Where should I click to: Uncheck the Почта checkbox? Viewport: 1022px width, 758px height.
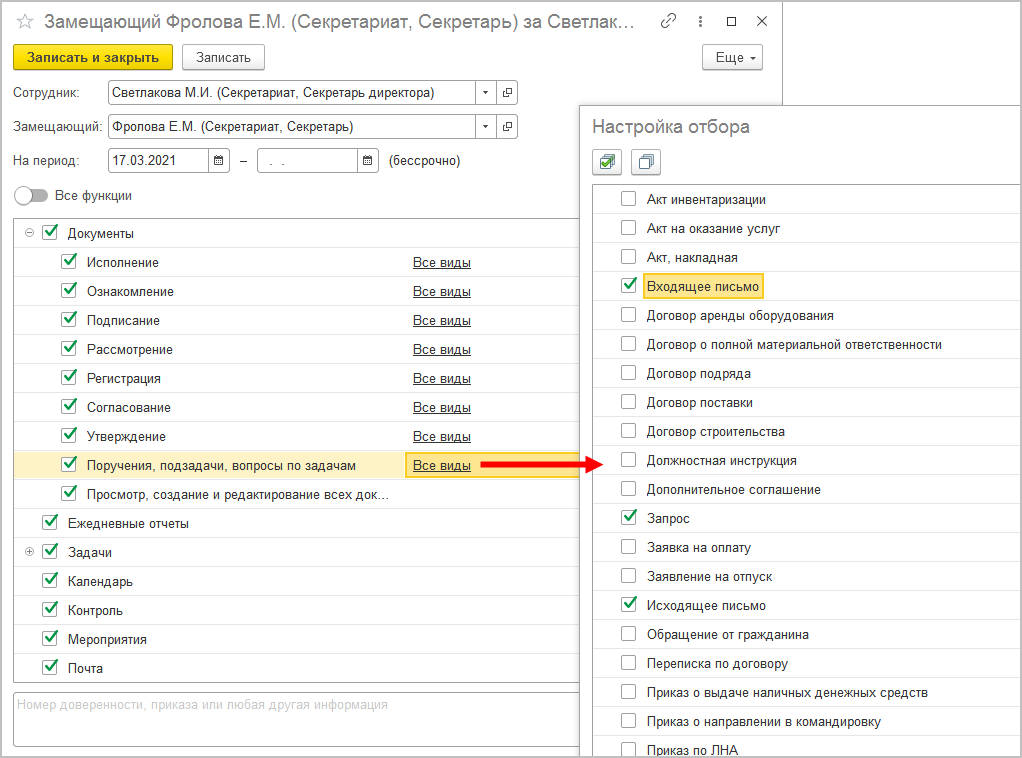pyautogui.click(x=49, y=668)
